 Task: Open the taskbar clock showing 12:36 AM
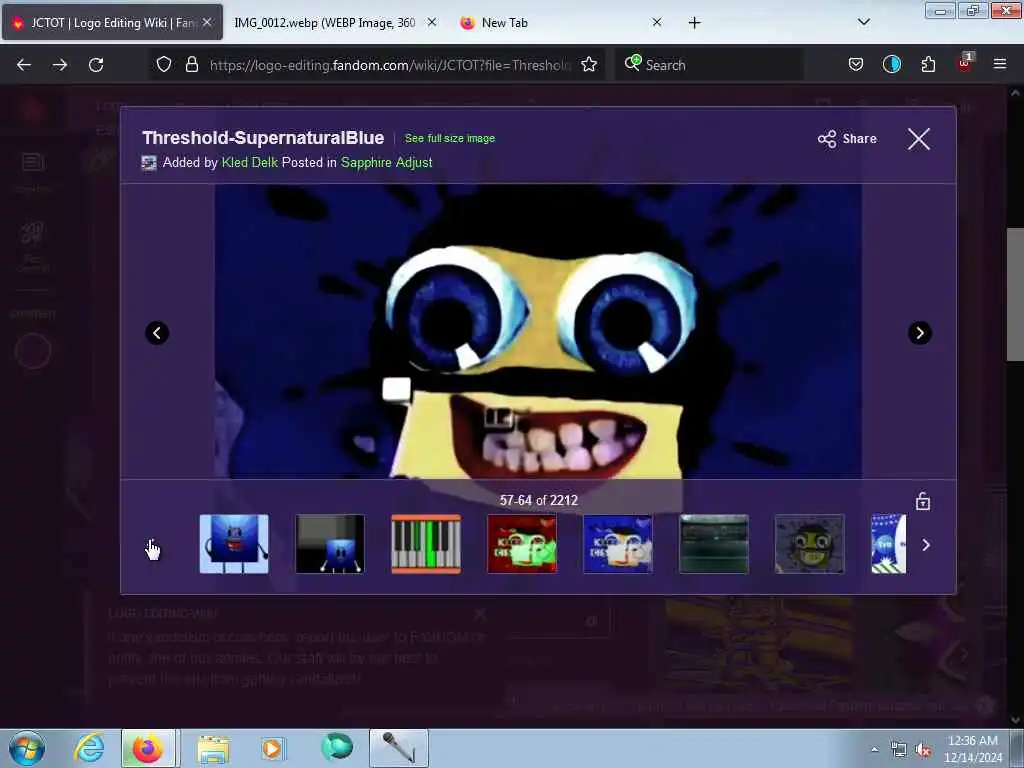(972, 748)
